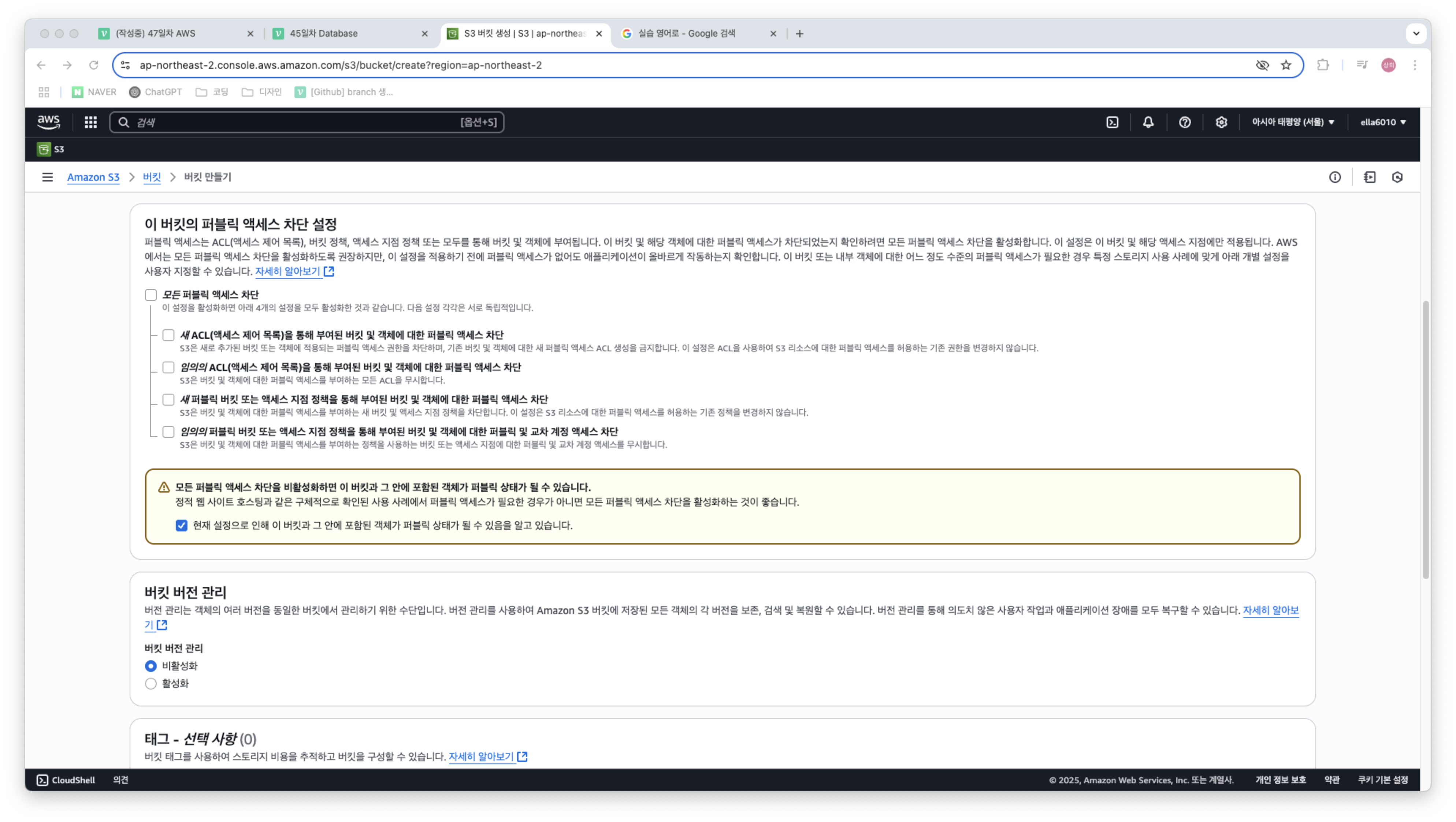
Task: Go to Amazon S3 breadcrumb link
Action: tap(93, 178)
